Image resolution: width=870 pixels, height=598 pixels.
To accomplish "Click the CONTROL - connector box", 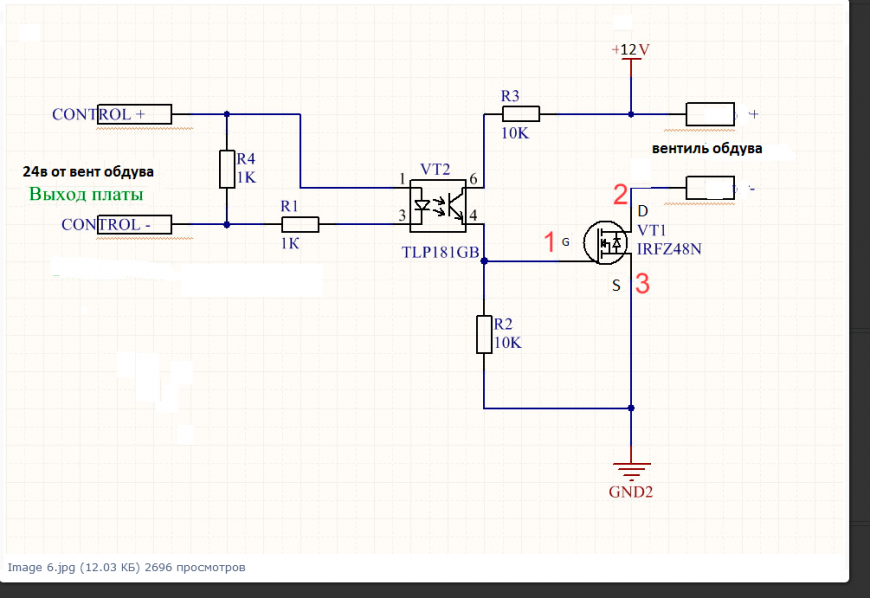I will (x=134, y=225).
